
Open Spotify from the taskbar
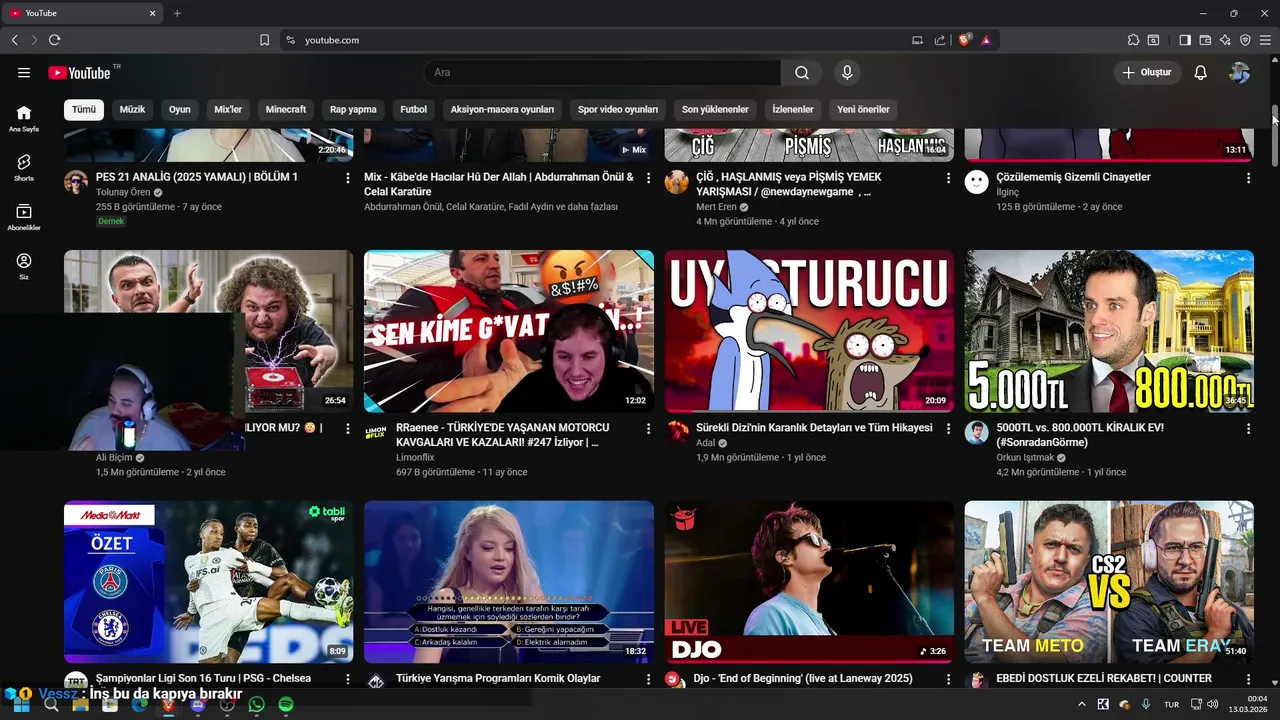pos(286,705)
